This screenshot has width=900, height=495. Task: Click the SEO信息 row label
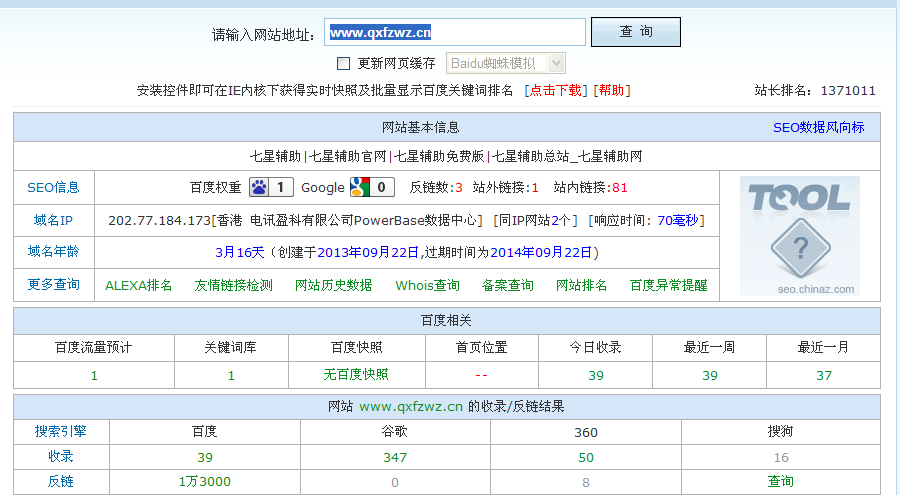[x=53, y=187]
